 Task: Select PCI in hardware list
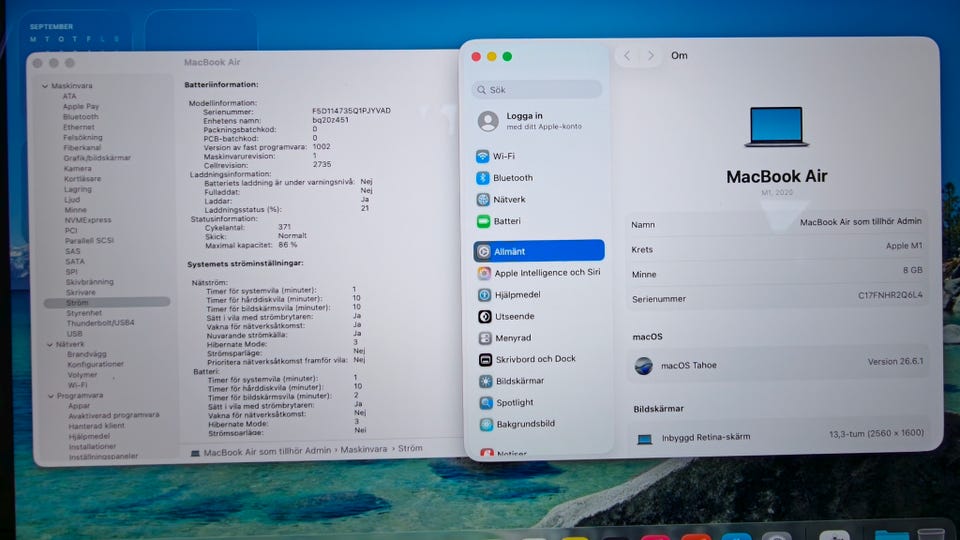[x=71, y=231]
